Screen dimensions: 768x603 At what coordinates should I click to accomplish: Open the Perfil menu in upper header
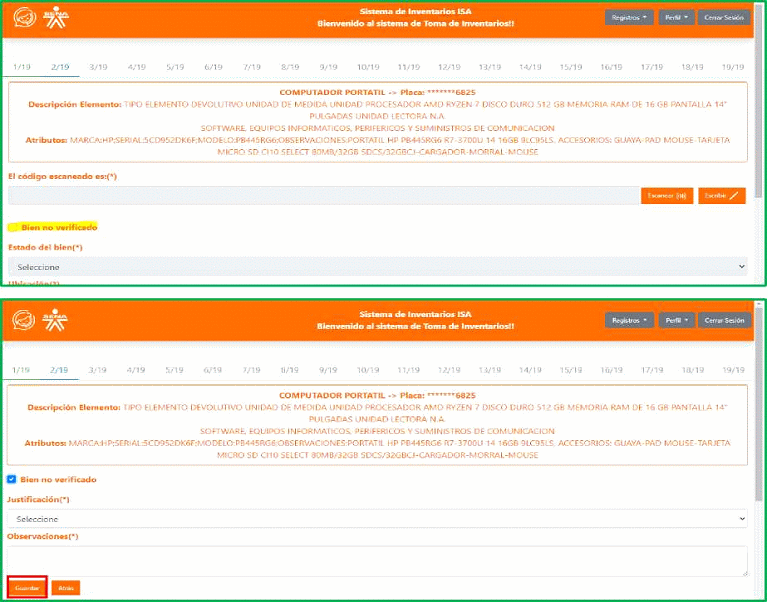pos(676,18)
